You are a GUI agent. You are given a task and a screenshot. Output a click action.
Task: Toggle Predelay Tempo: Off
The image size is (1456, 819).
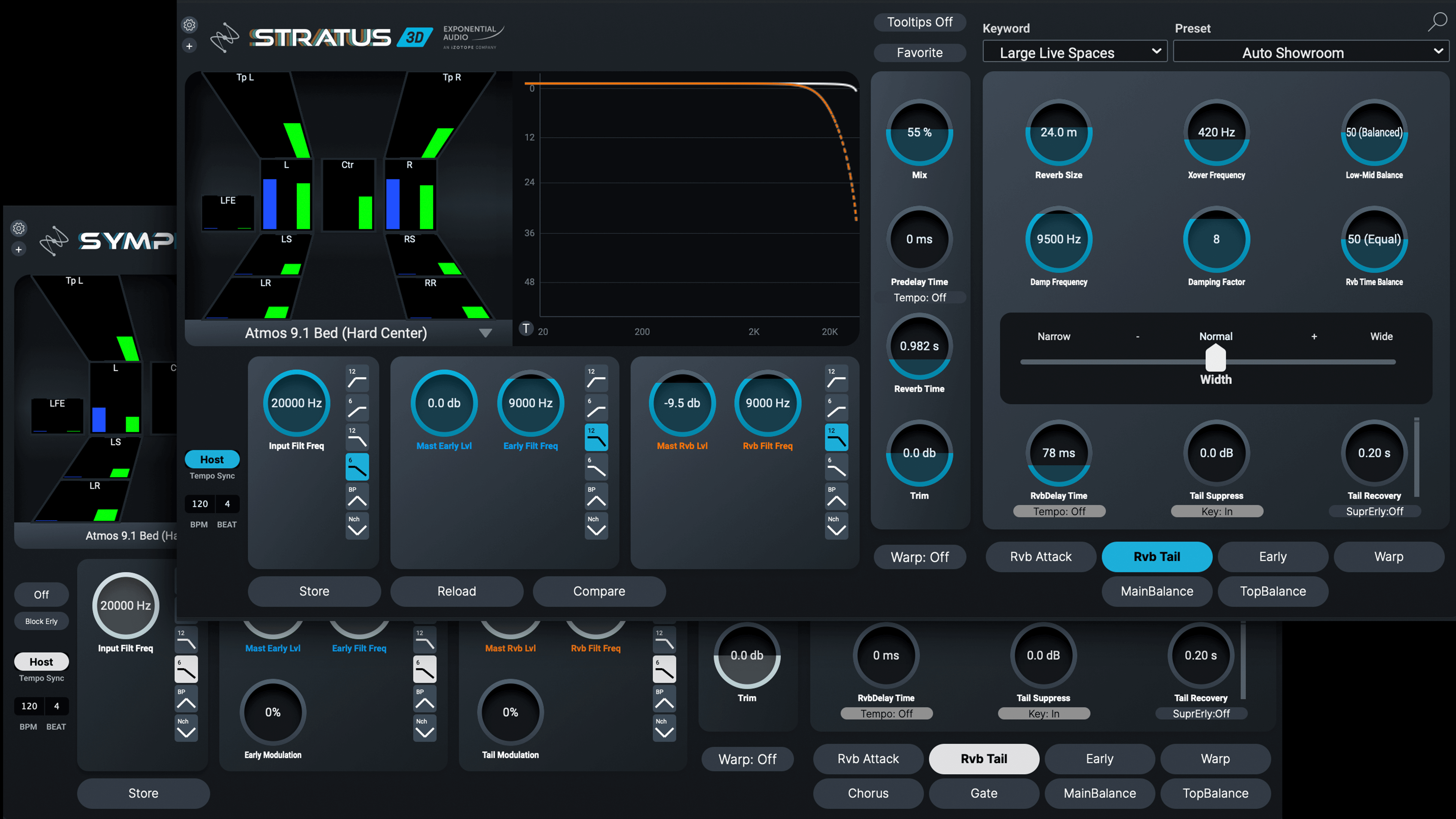click(919, 297)
